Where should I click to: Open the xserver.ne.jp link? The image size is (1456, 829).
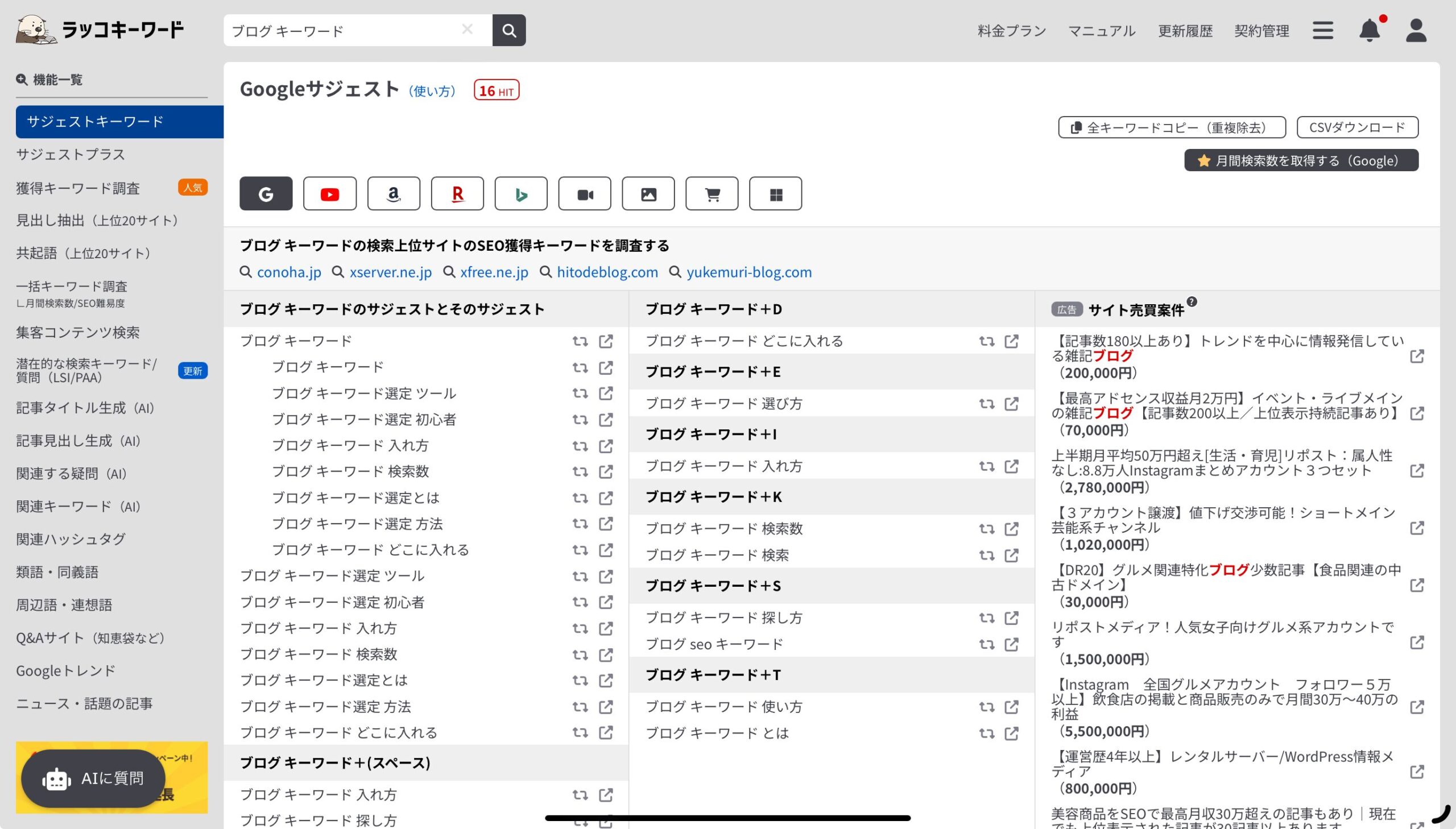[x=391, y=272]
